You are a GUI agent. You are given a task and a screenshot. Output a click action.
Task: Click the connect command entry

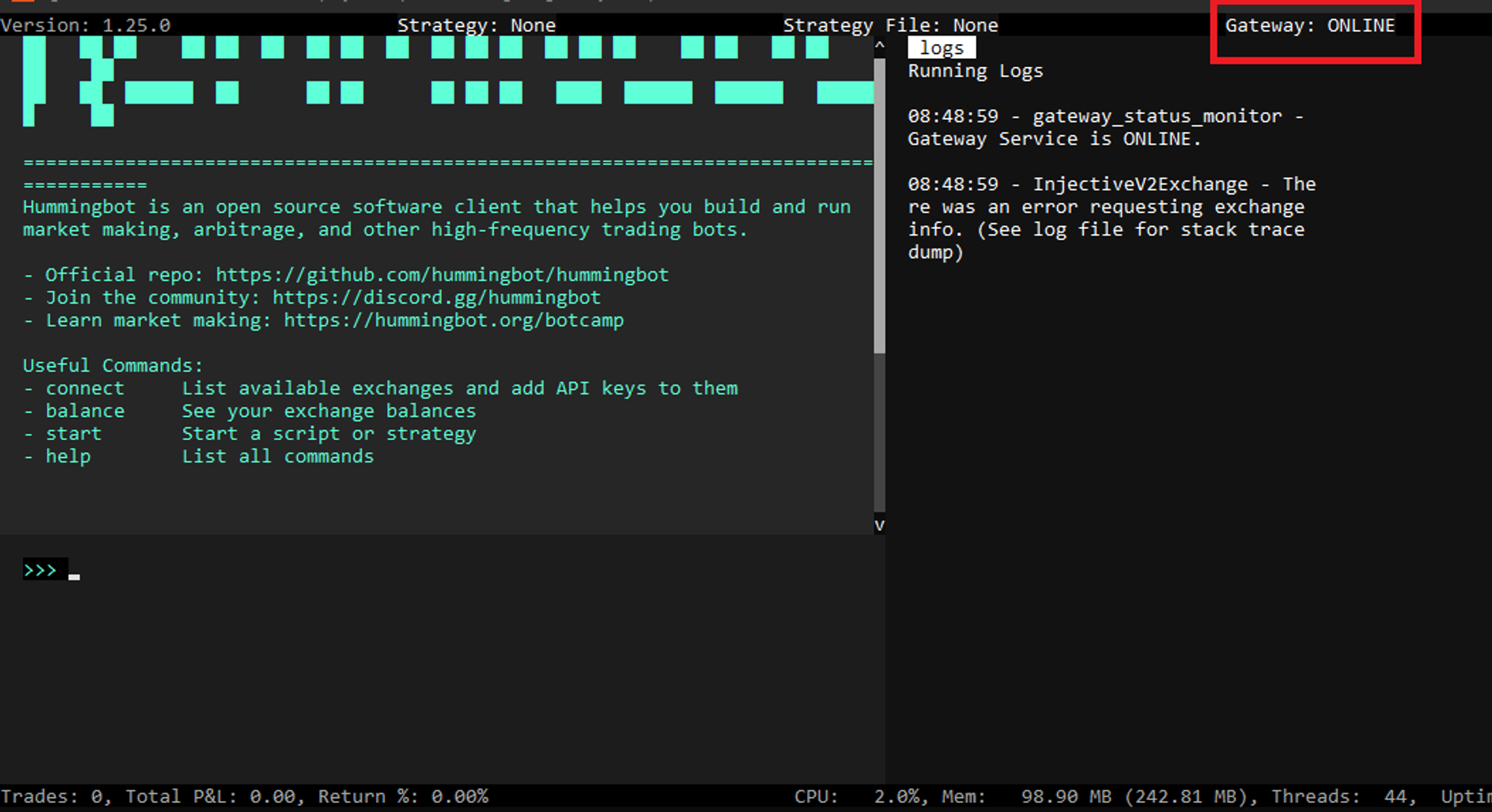(x=84, y=388)
